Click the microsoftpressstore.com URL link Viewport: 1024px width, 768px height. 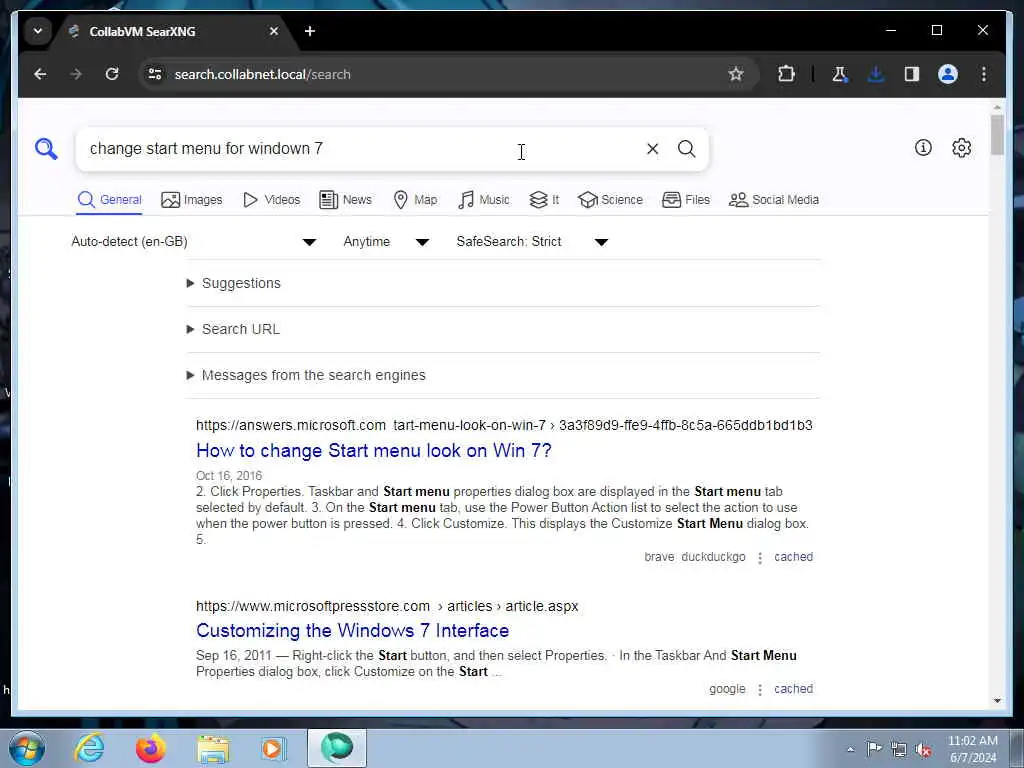[387, 606]
